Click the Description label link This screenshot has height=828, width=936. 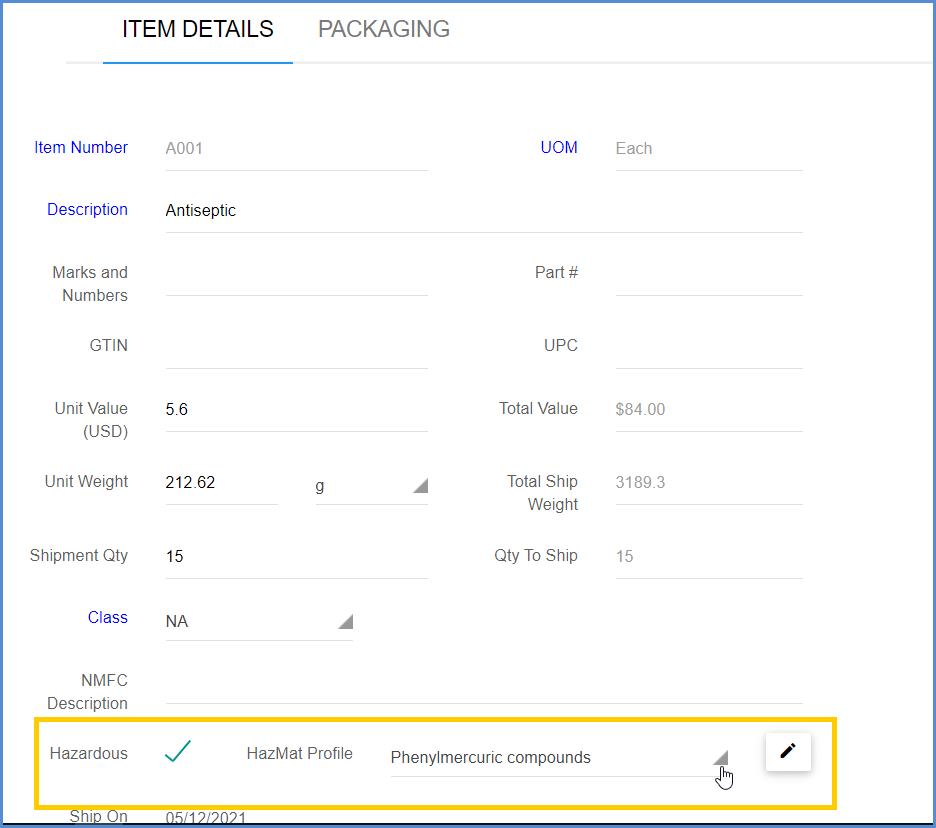pos(87,210)
